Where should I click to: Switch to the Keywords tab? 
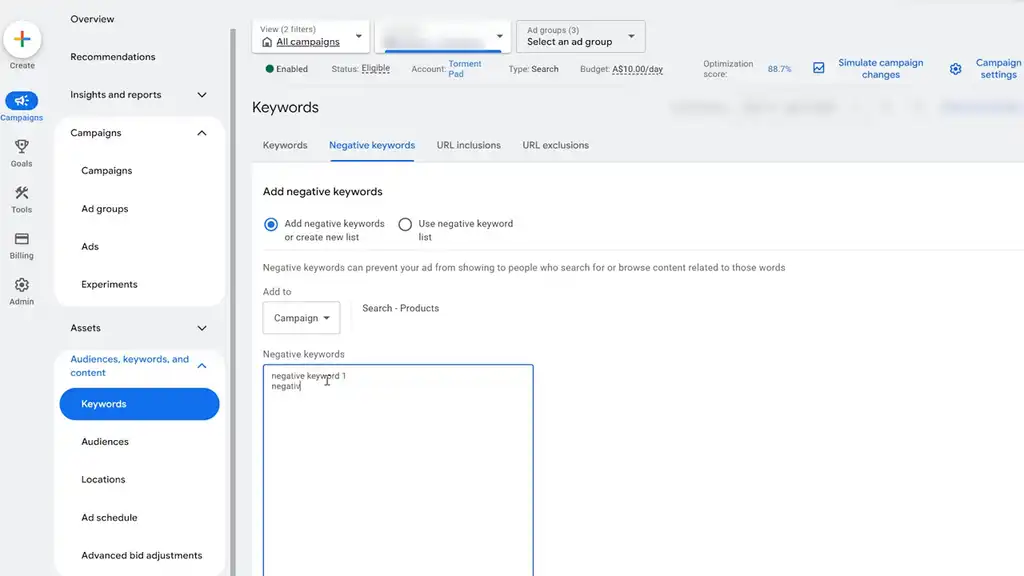[285, 145]
